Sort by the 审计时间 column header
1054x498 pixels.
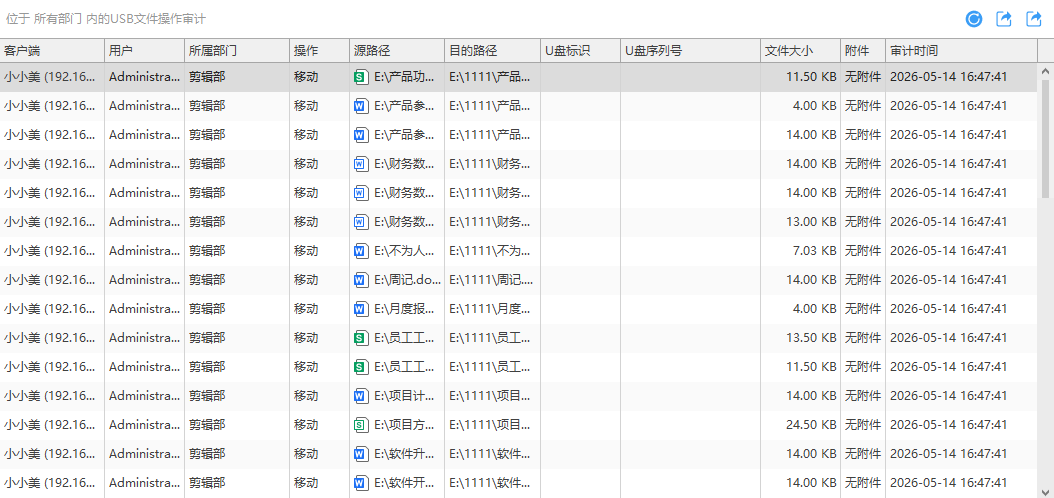[x=961, y=50]
